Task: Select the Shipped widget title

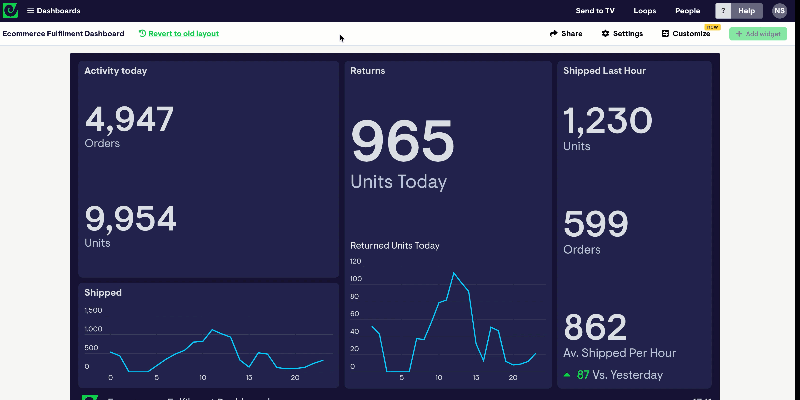Action: 103,293
